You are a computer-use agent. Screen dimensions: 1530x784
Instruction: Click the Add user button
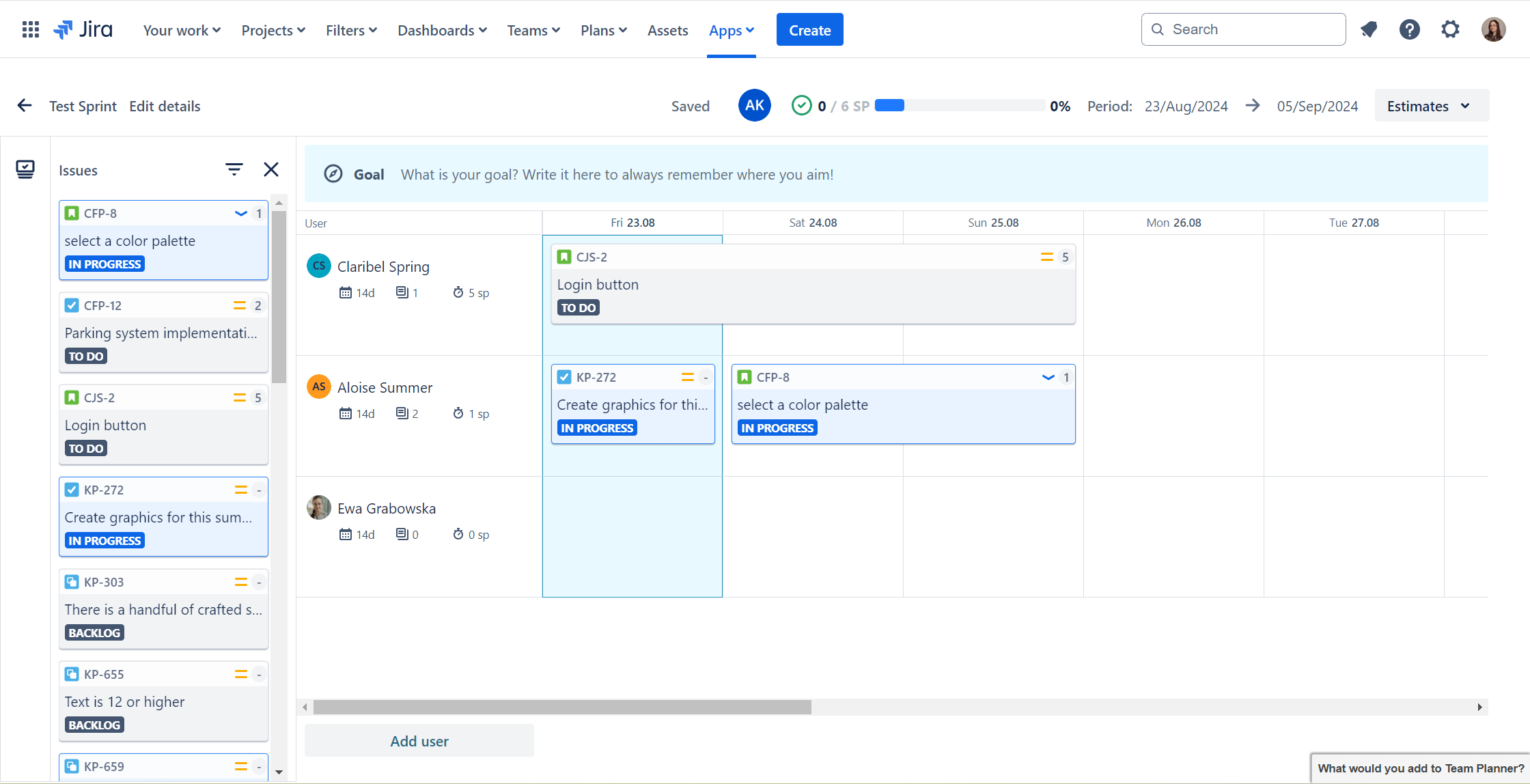coord(419,741)
